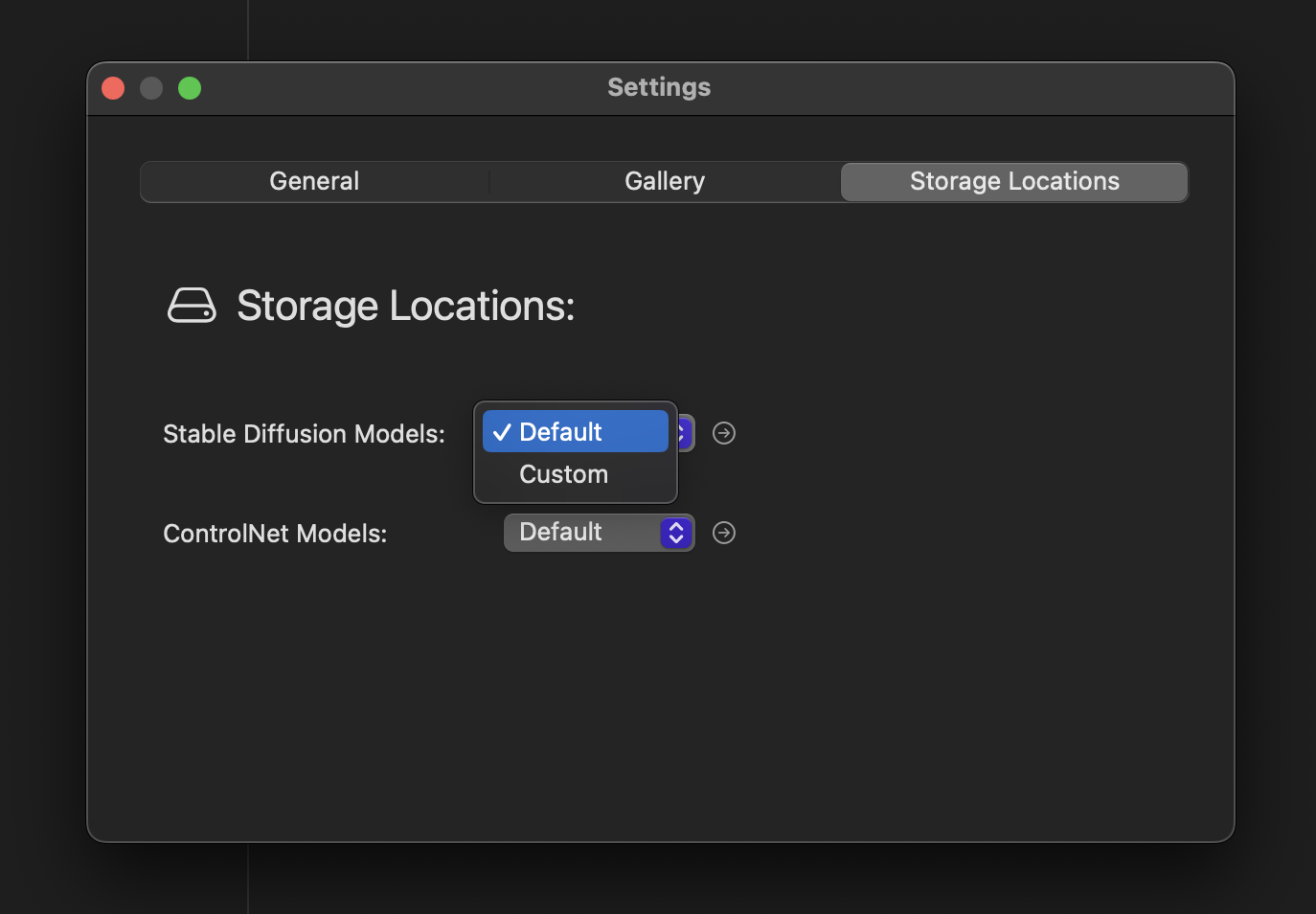
Task: Click the "Stable Diffusion Models:" label
Action: pyautogui.click(x=304, y=434)
